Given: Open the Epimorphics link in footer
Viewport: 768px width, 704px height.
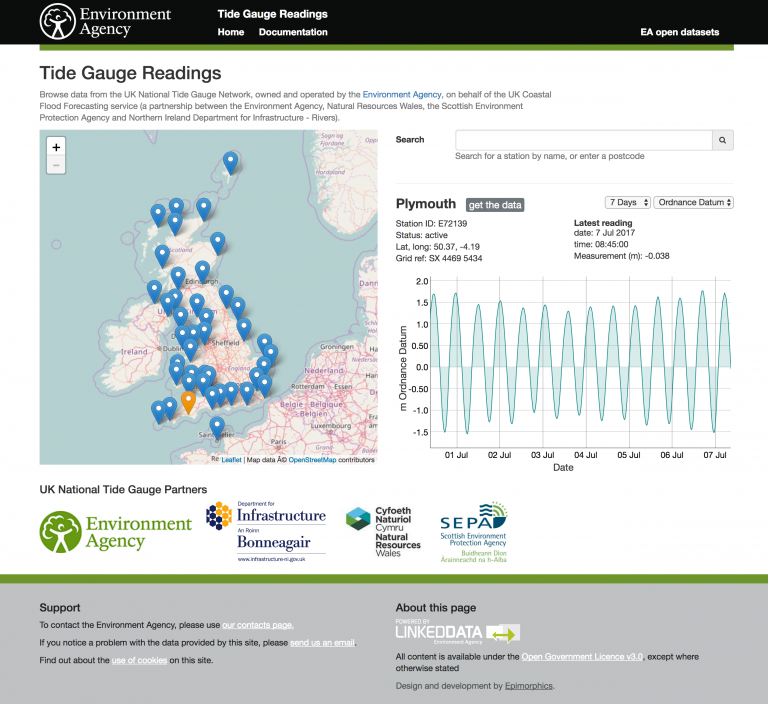Looking at the screenshot, I should click(x=527, y=686).
